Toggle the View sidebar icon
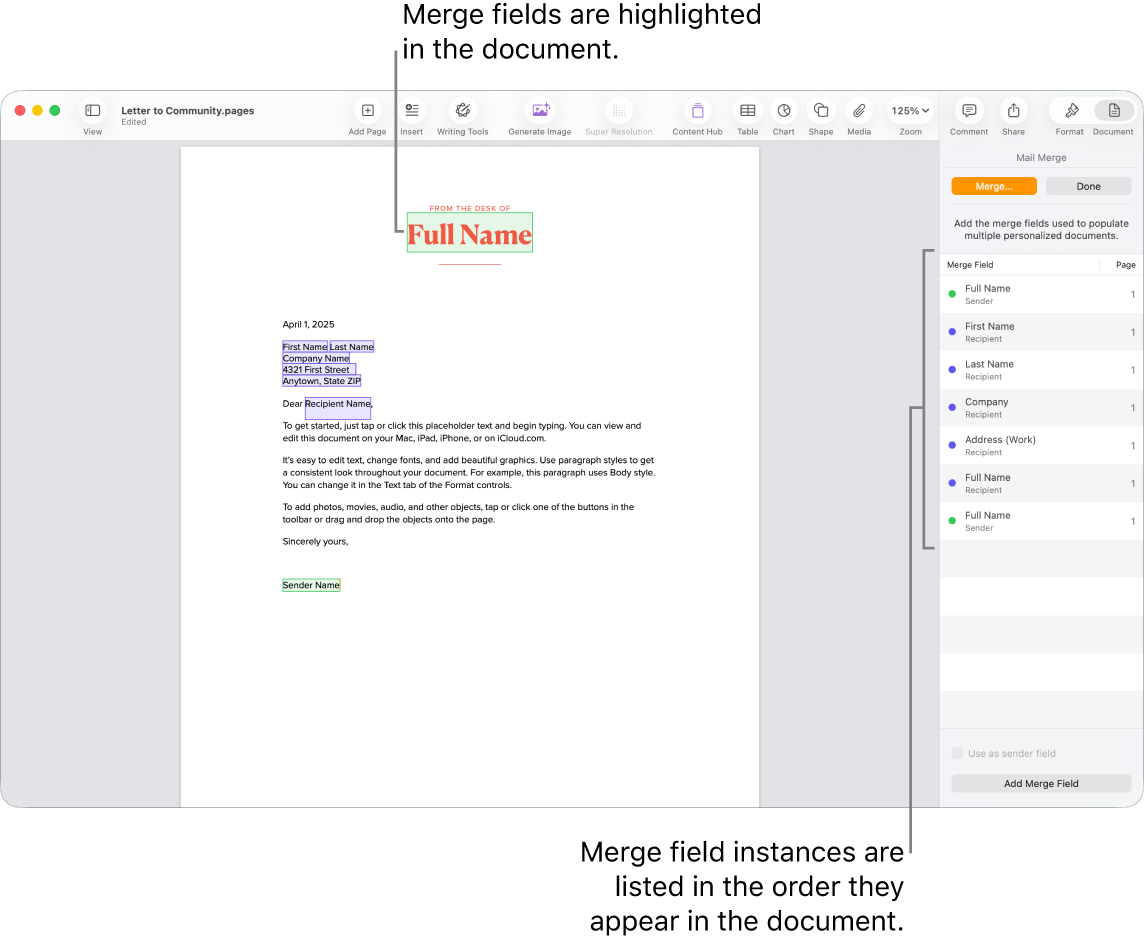 point(92,110)
